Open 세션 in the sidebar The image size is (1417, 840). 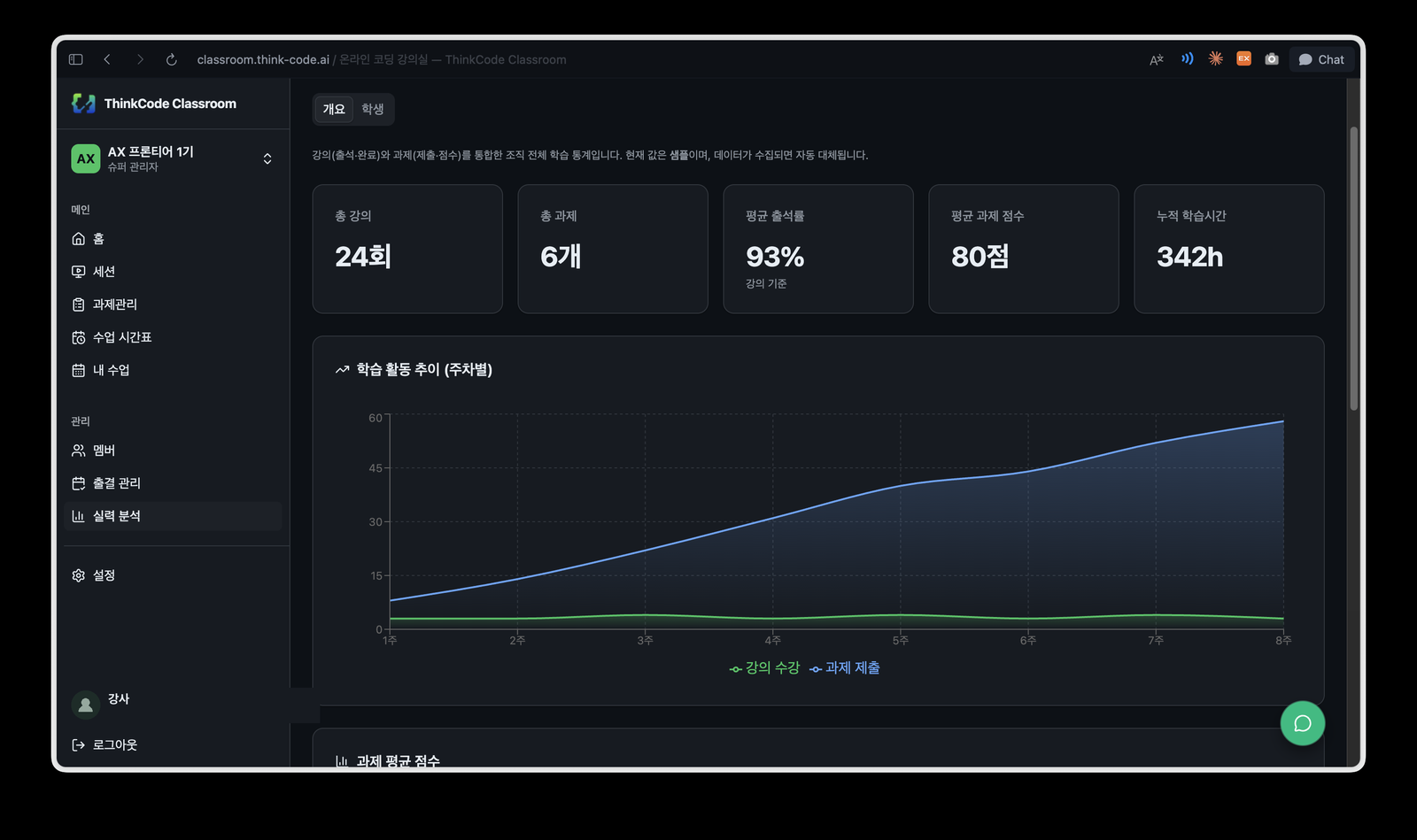click(173, 272)
